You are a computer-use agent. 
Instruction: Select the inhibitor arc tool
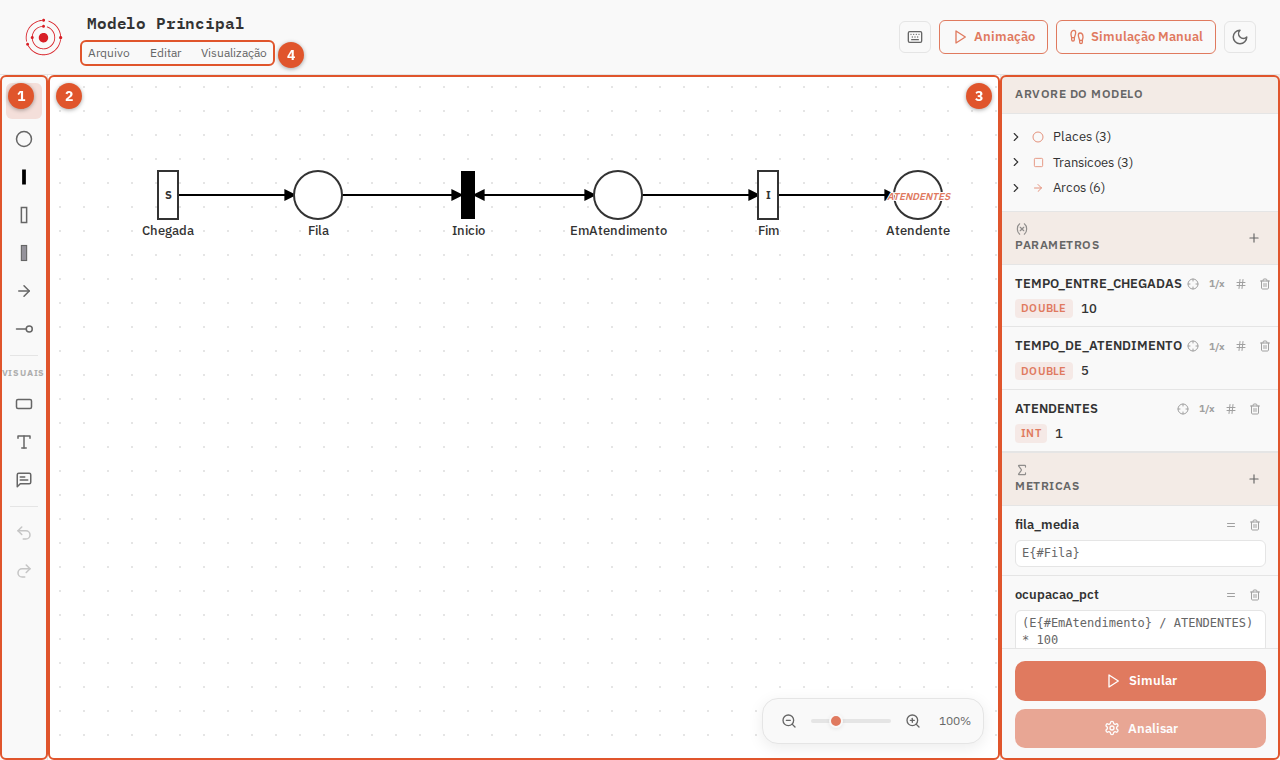coord(24,329)
